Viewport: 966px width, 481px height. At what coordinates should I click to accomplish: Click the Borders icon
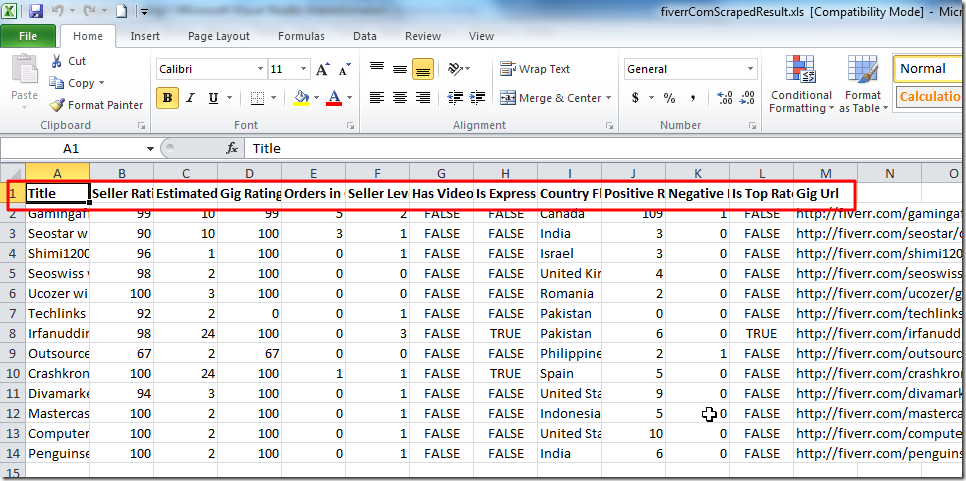pyautogui.click(x=258, y=98)
